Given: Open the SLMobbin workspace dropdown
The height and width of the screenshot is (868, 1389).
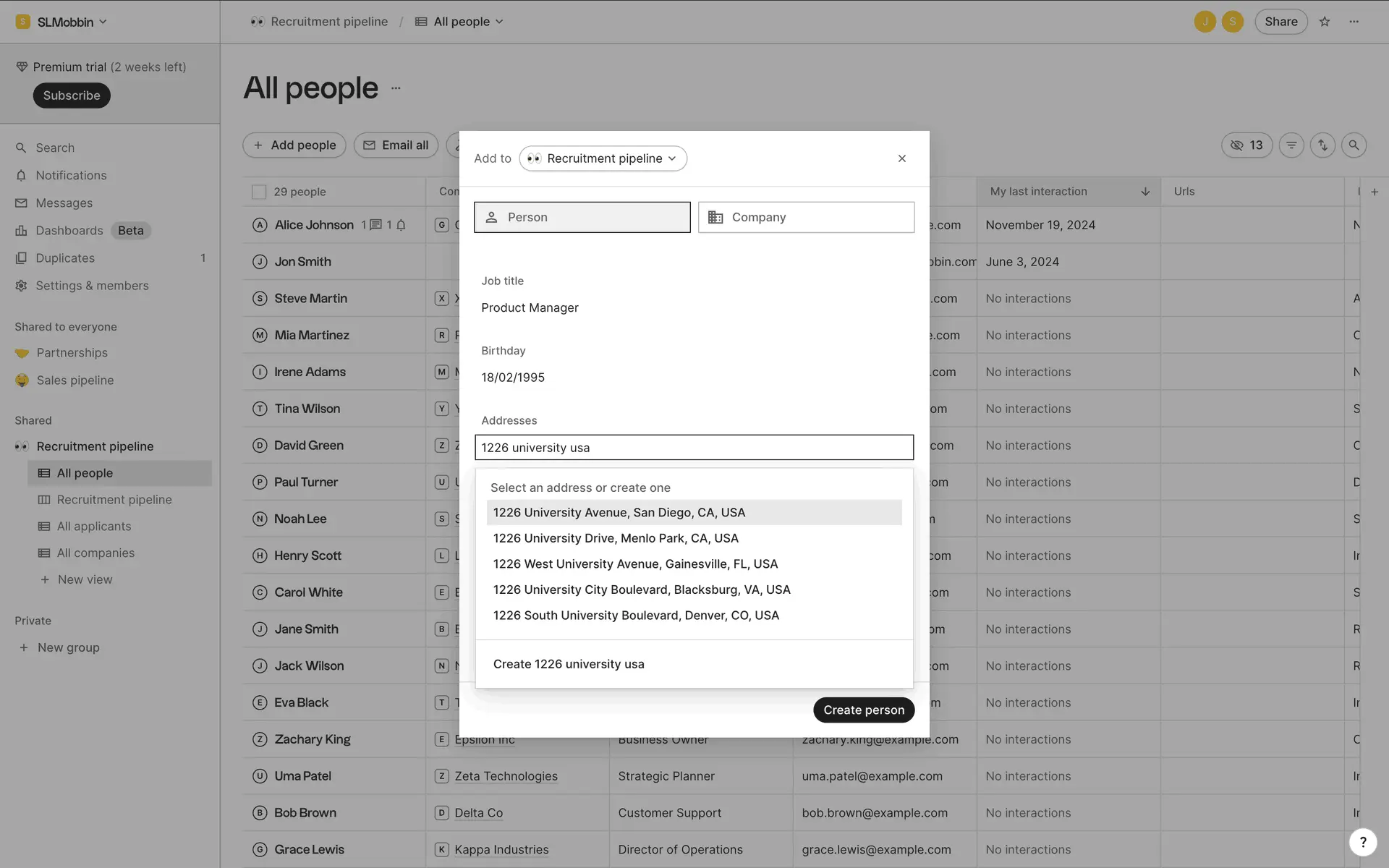Looking at the screenshot, I should (x=64, y=22).
